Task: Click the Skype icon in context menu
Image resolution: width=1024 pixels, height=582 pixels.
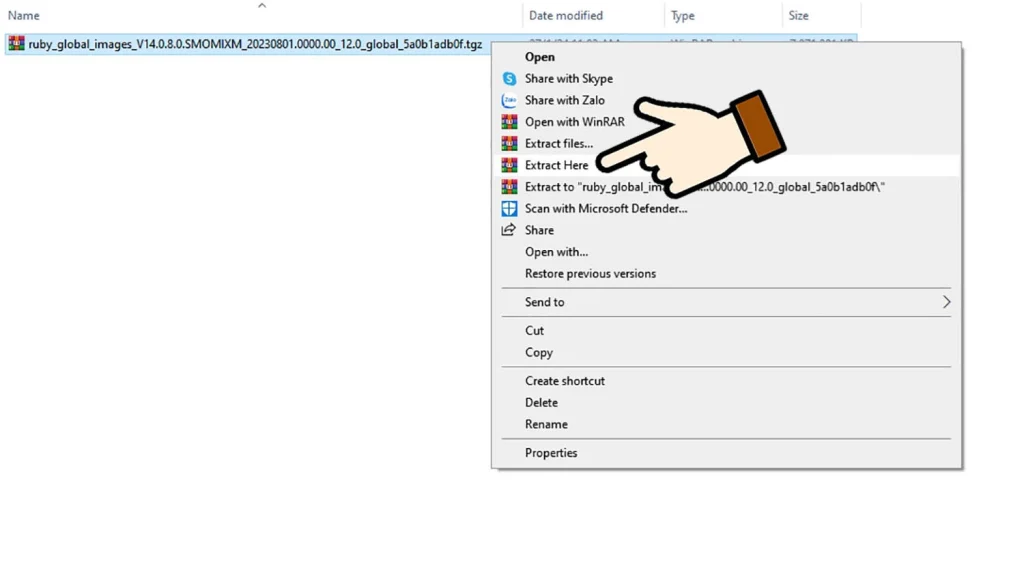Action: (509, 79)
